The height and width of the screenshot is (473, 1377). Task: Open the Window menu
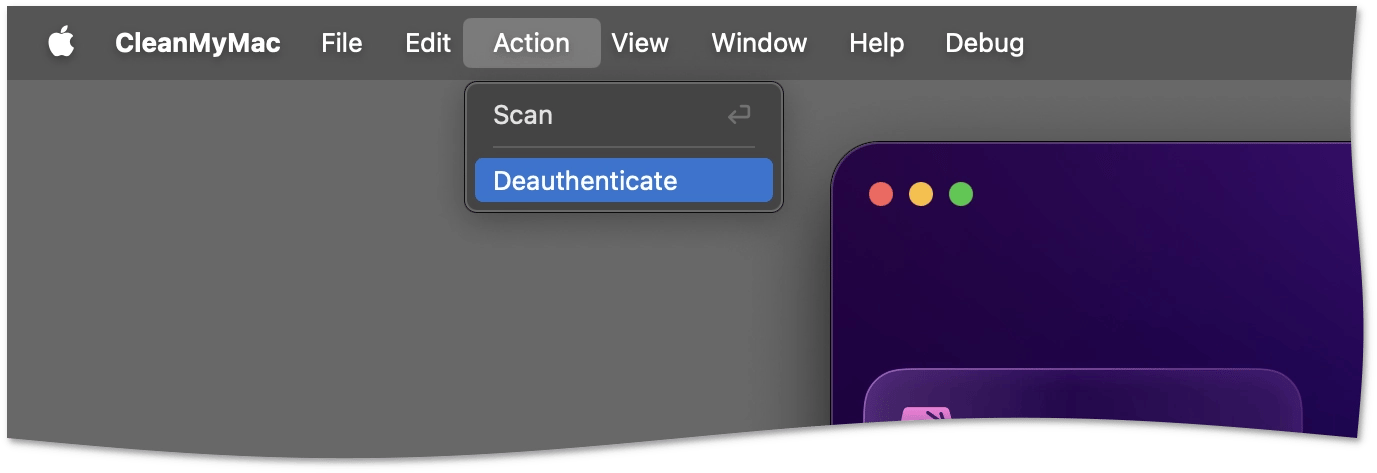pos(759,43)
